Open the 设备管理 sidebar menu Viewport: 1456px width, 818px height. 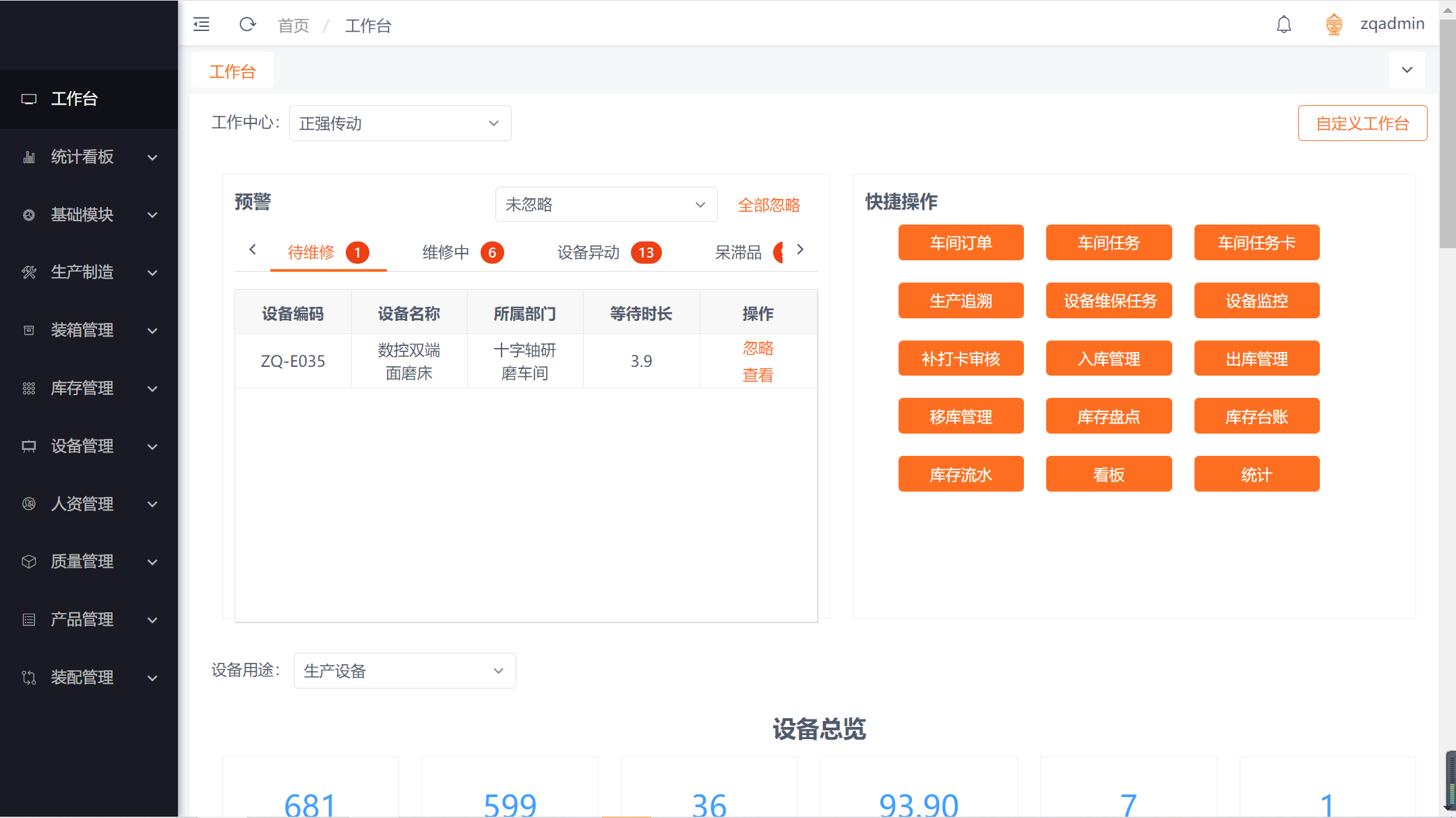point(89,446)
